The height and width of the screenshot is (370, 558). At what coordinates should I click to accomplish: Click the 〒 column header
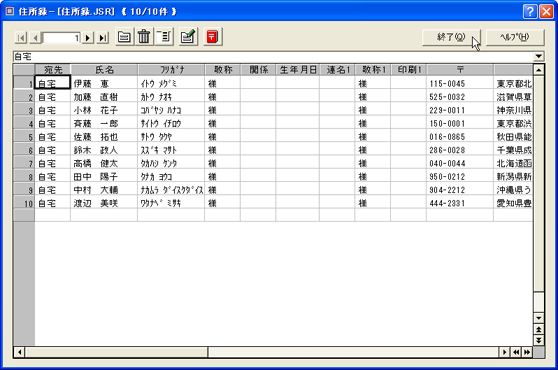pyautogui.click(x=460, y=70)
